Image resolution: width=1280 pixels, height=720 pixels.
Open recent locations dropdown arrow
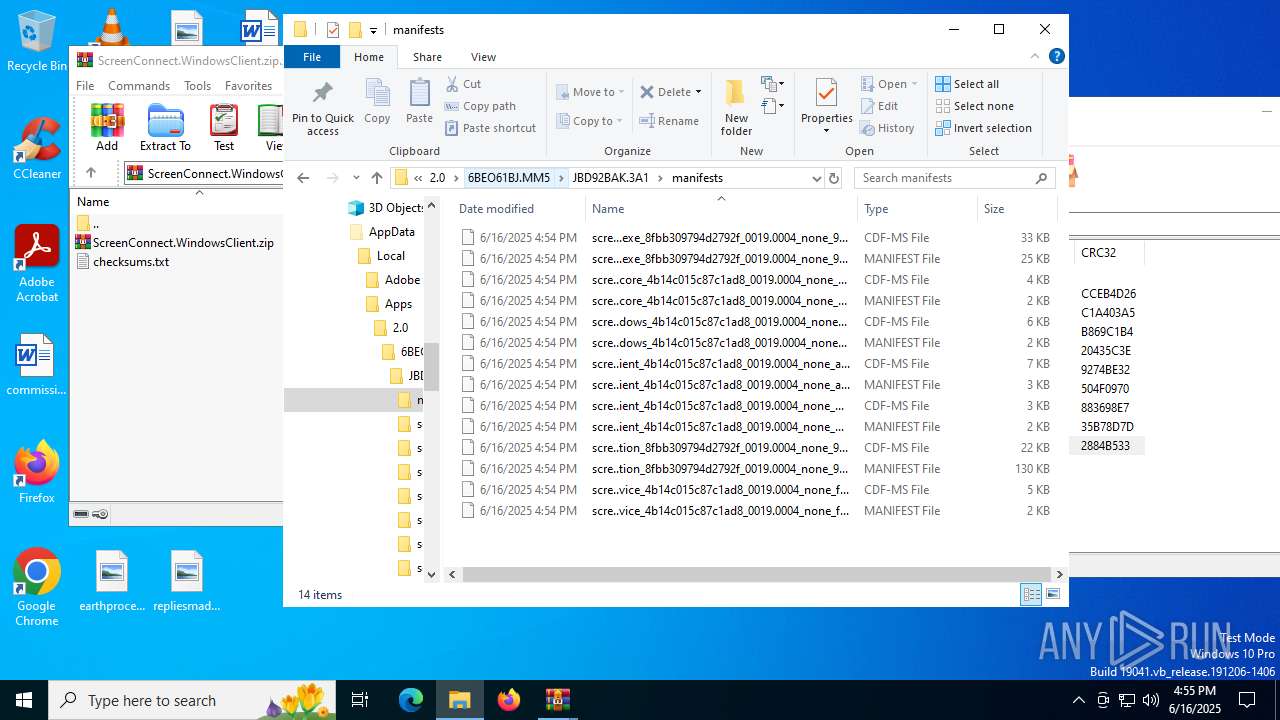(356, 178)
